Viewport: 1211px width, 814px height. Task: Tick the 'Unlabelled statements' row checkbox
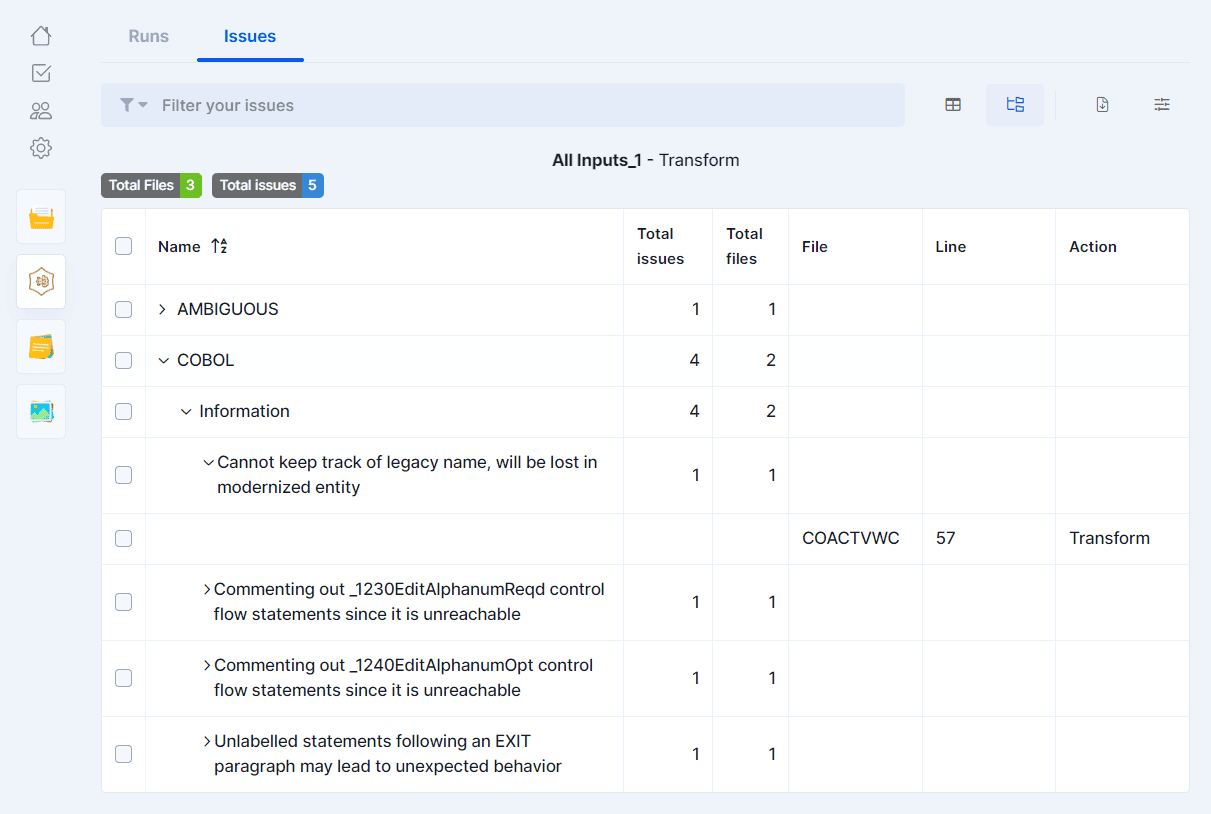tap(123, 754)
